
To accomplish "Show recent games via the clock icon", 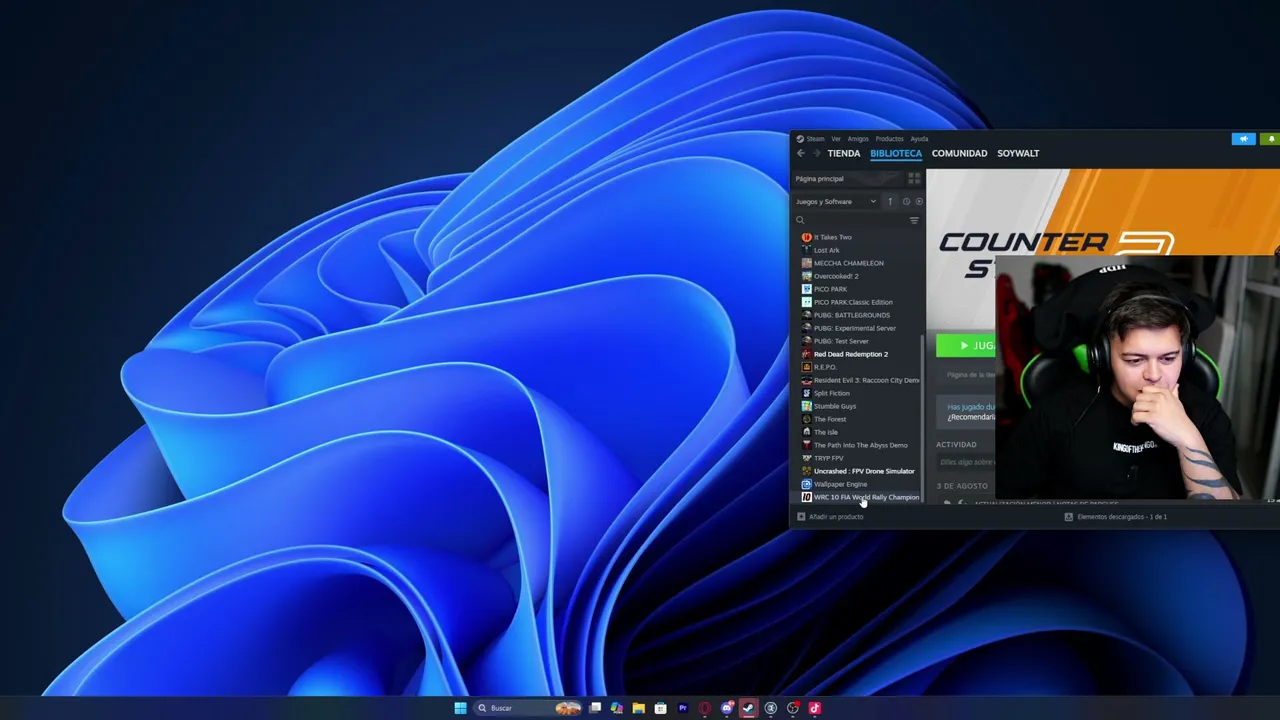I will 906,201.
